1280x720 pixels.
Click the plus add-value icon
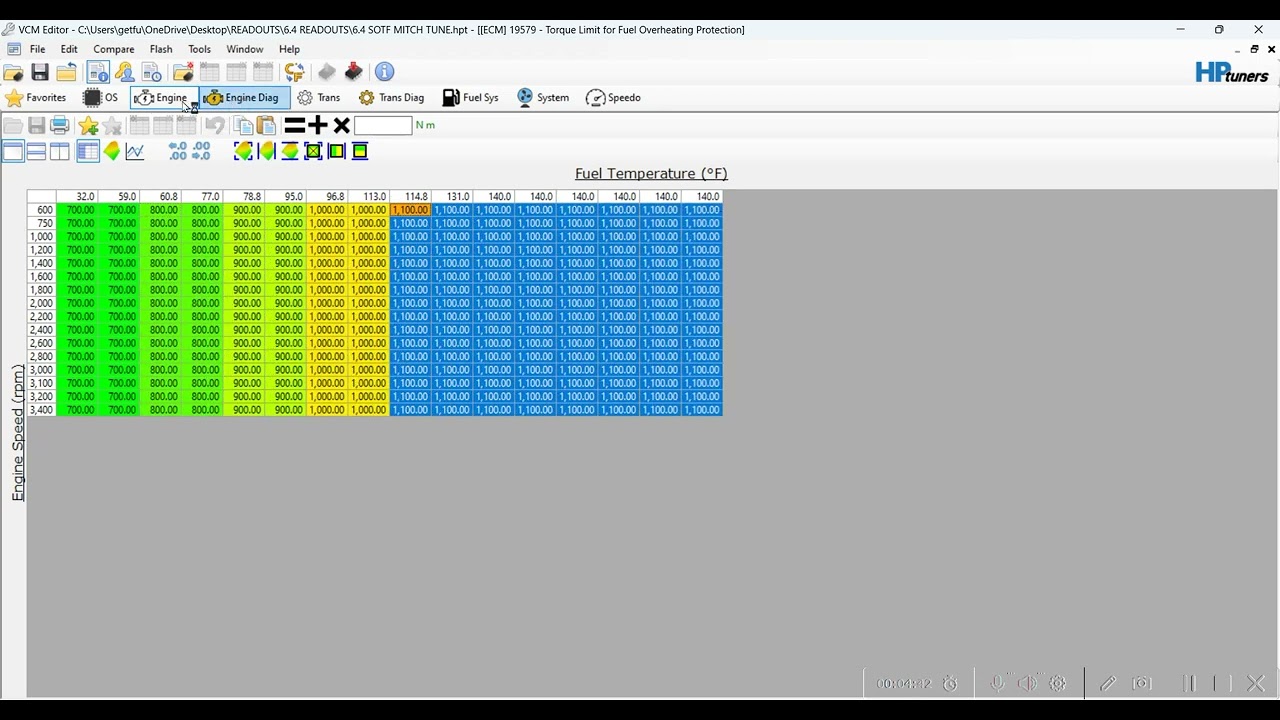tap(318, 125)
